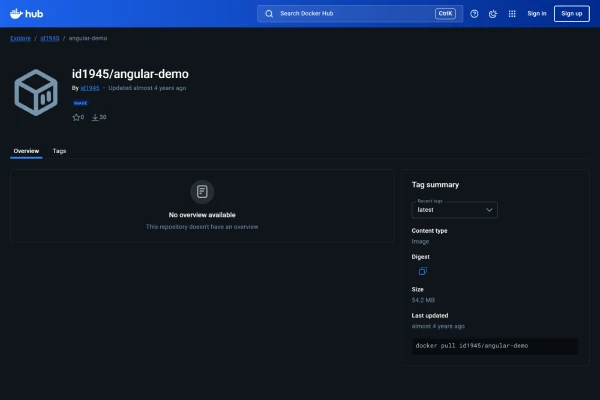
Task: Expand the Recent tags dropdown showing latest
Action: point(455,210)
